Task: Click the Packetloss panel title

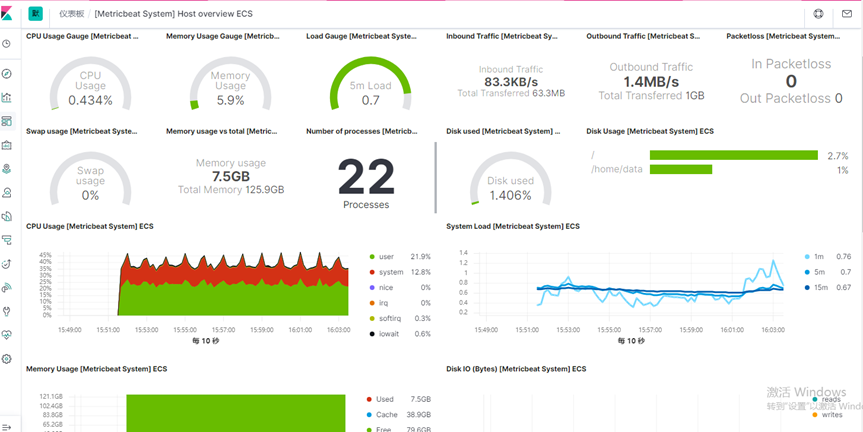Action: (783, 36)
